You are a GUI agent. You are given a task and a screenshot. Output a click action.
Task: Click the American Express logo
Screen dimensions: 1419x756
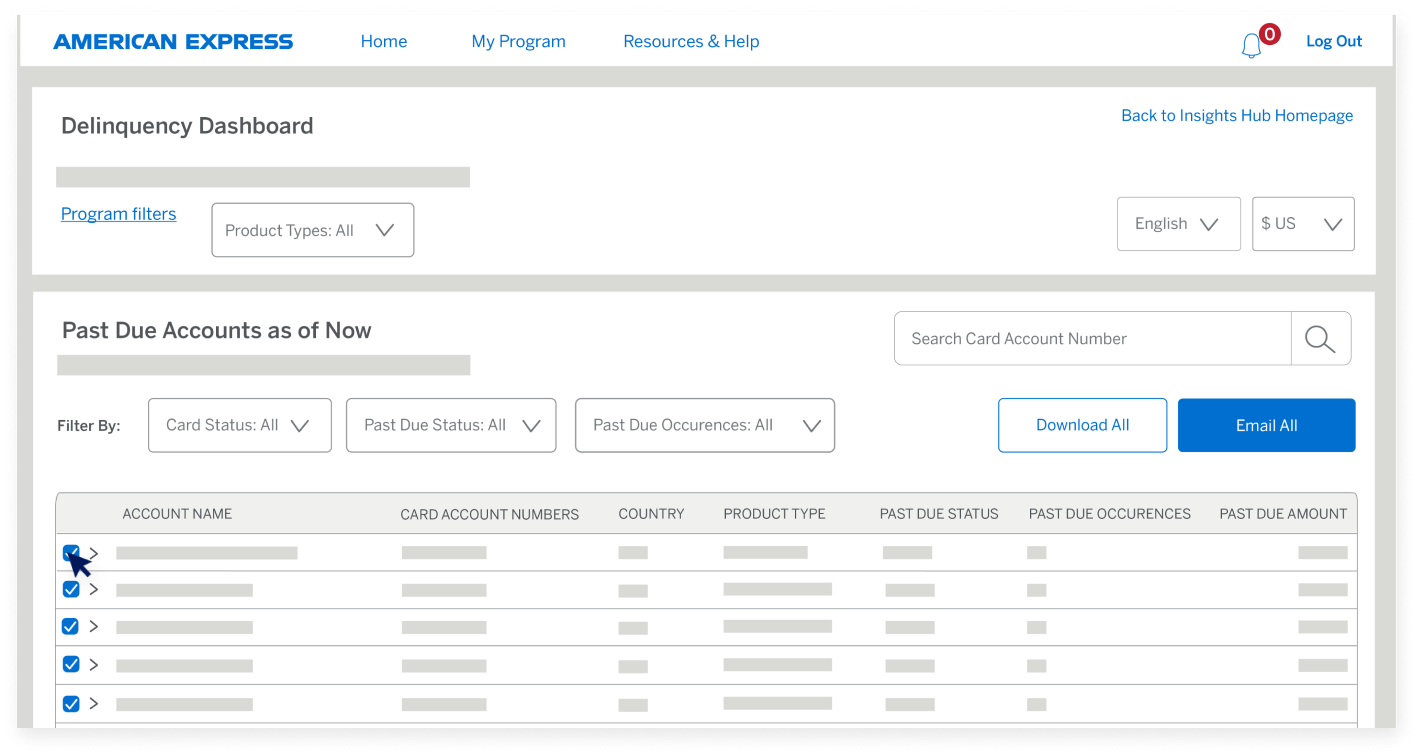pos(172,41)
